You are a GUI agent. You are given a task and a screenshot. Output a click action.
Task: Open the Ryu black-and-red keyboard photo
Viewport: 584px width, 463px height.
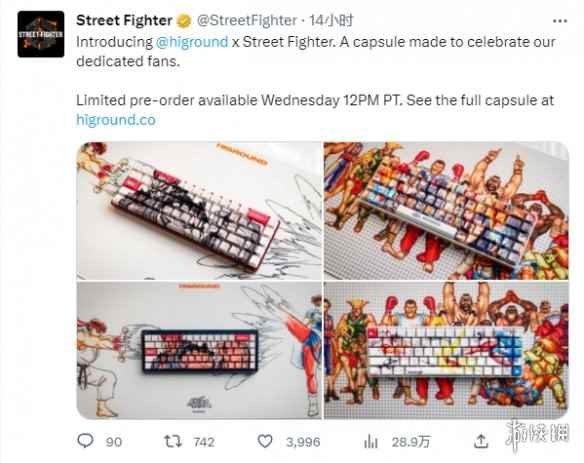[199, 210]
